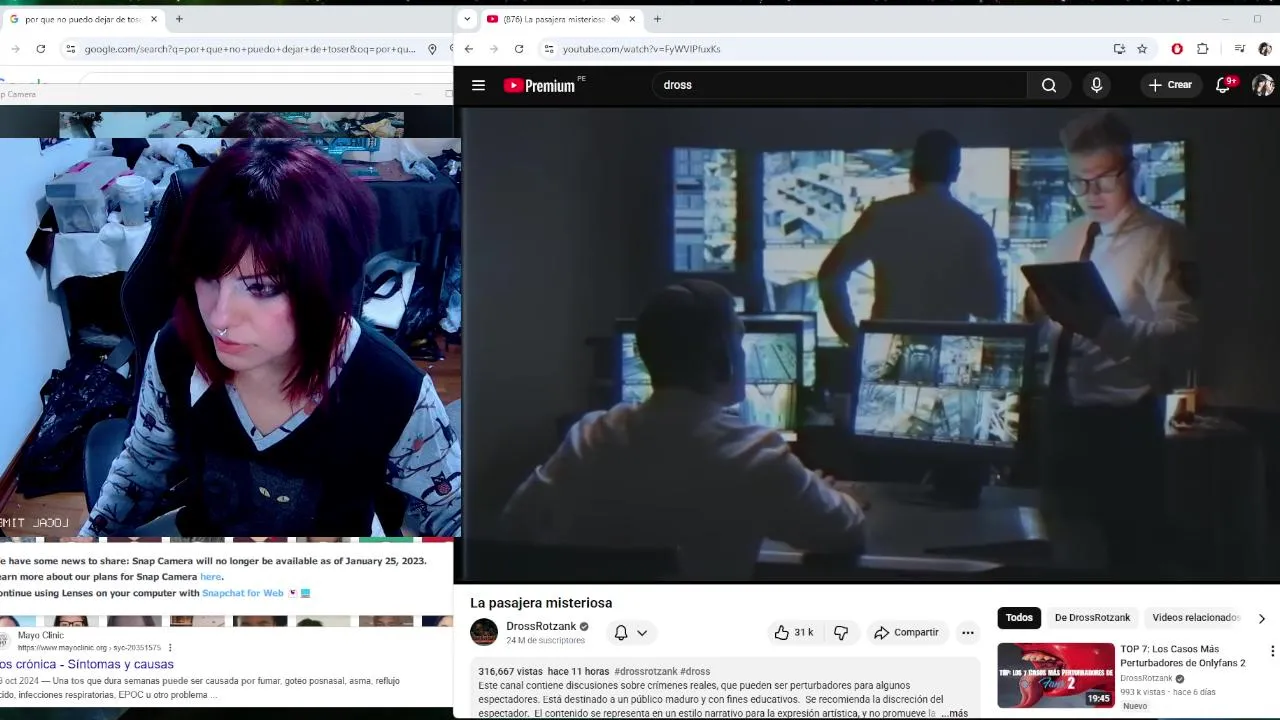Open YouTube account avatar menu
1280x720 pixels.
1263,85
